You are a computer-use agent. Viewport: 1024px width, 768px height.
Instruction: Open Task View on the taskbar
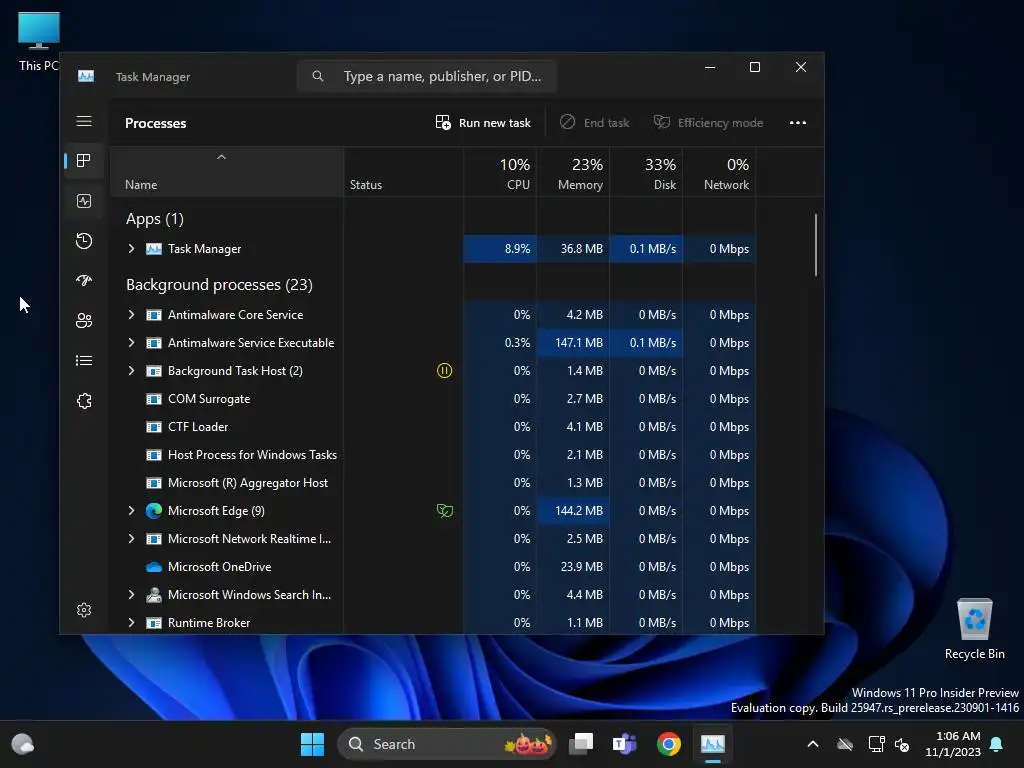click(x=581, y=744)
